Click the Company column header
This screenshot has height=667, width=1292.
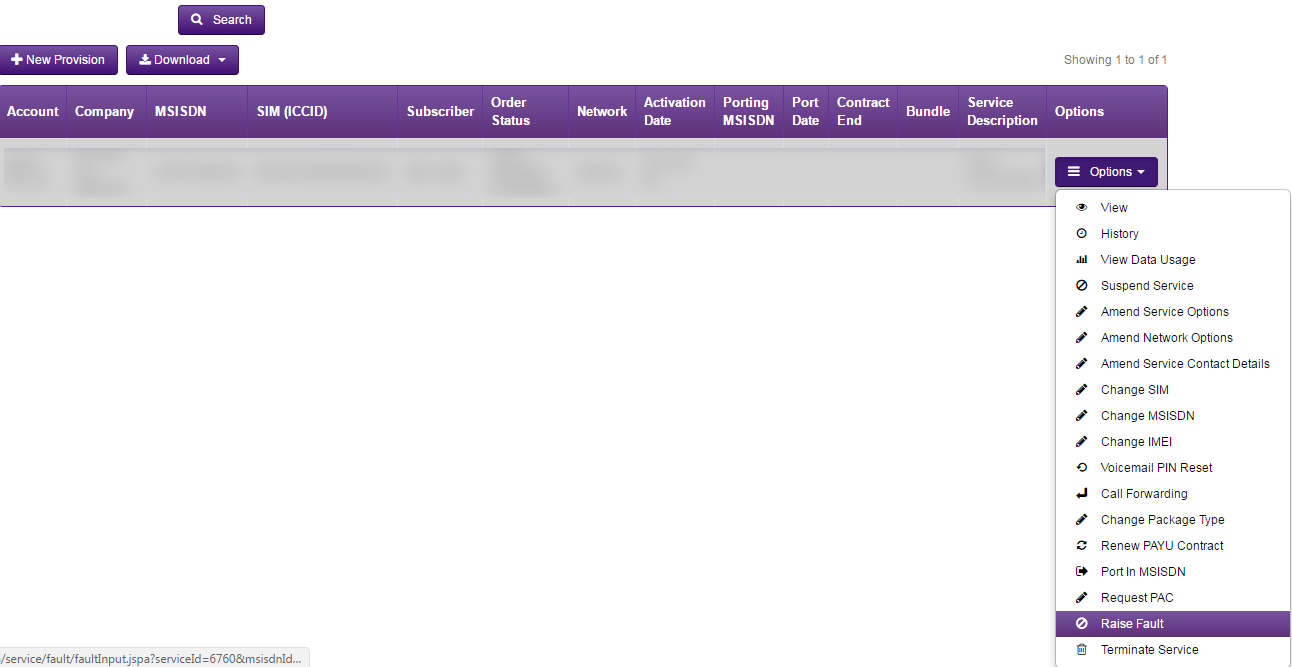[x=104, y=112]
